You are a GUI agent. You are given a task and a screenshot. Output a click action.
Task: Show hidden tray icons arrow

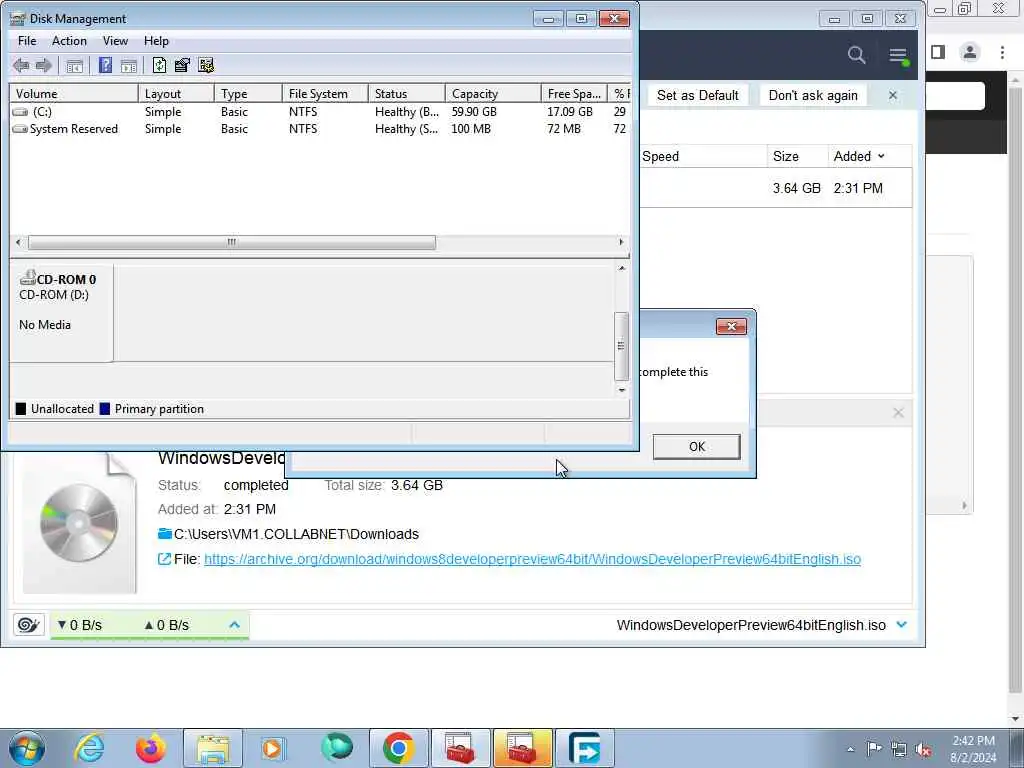tap(850, 749)
